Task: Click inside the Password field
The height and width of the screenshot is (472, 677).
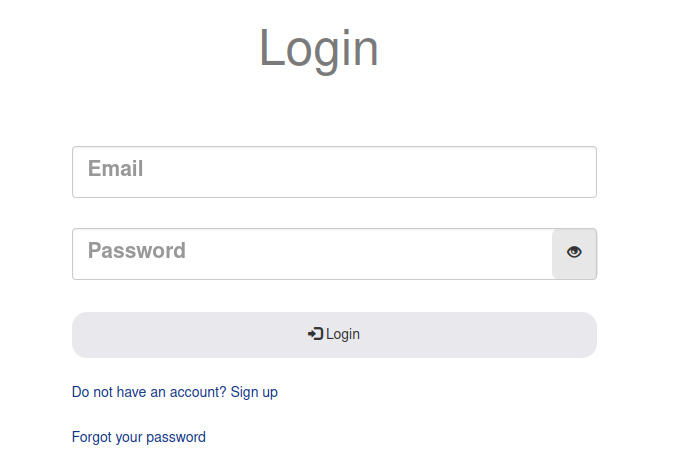Action: click(312, 254)
